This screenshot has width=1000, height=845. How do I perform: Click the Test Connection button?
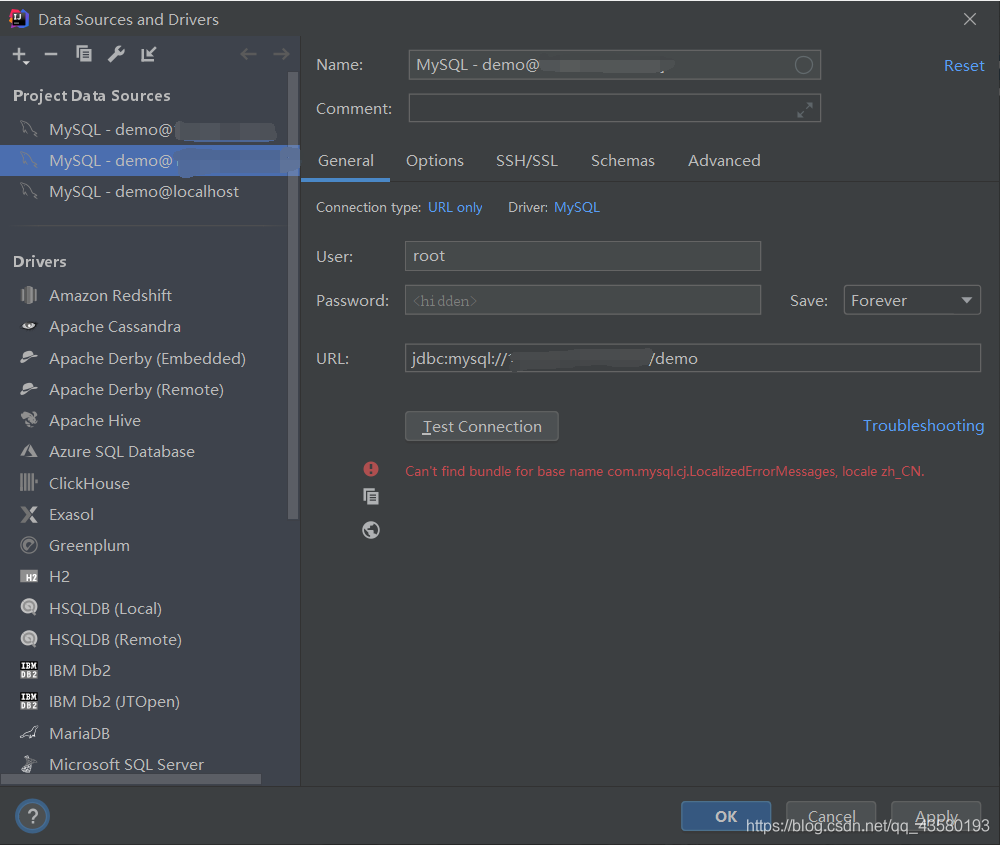(x=482, y=426)
